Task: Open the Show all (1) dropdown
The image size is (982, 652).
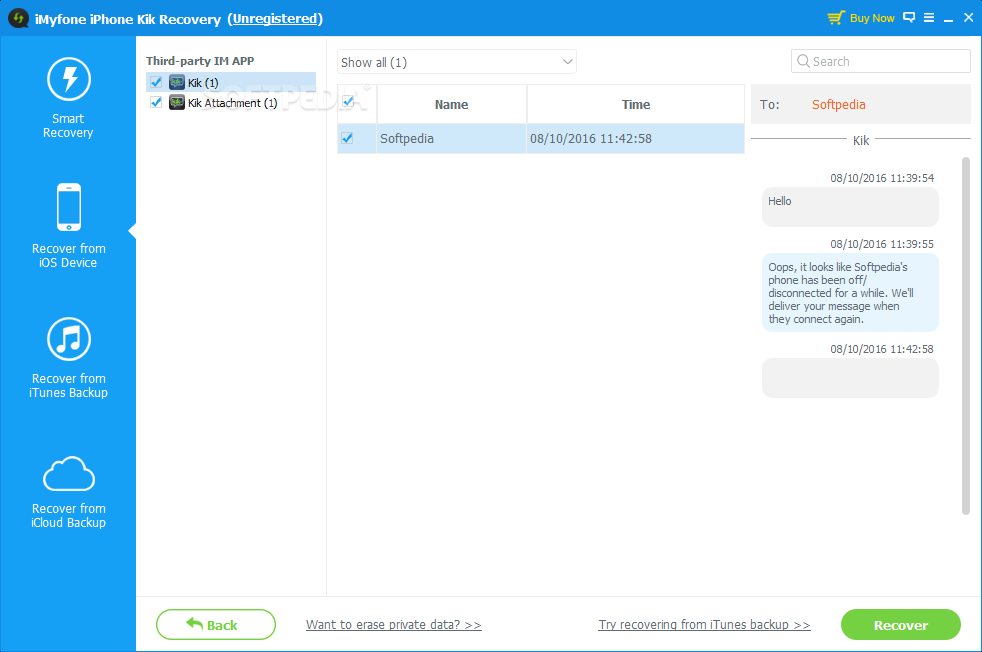Action: (457, 62)
